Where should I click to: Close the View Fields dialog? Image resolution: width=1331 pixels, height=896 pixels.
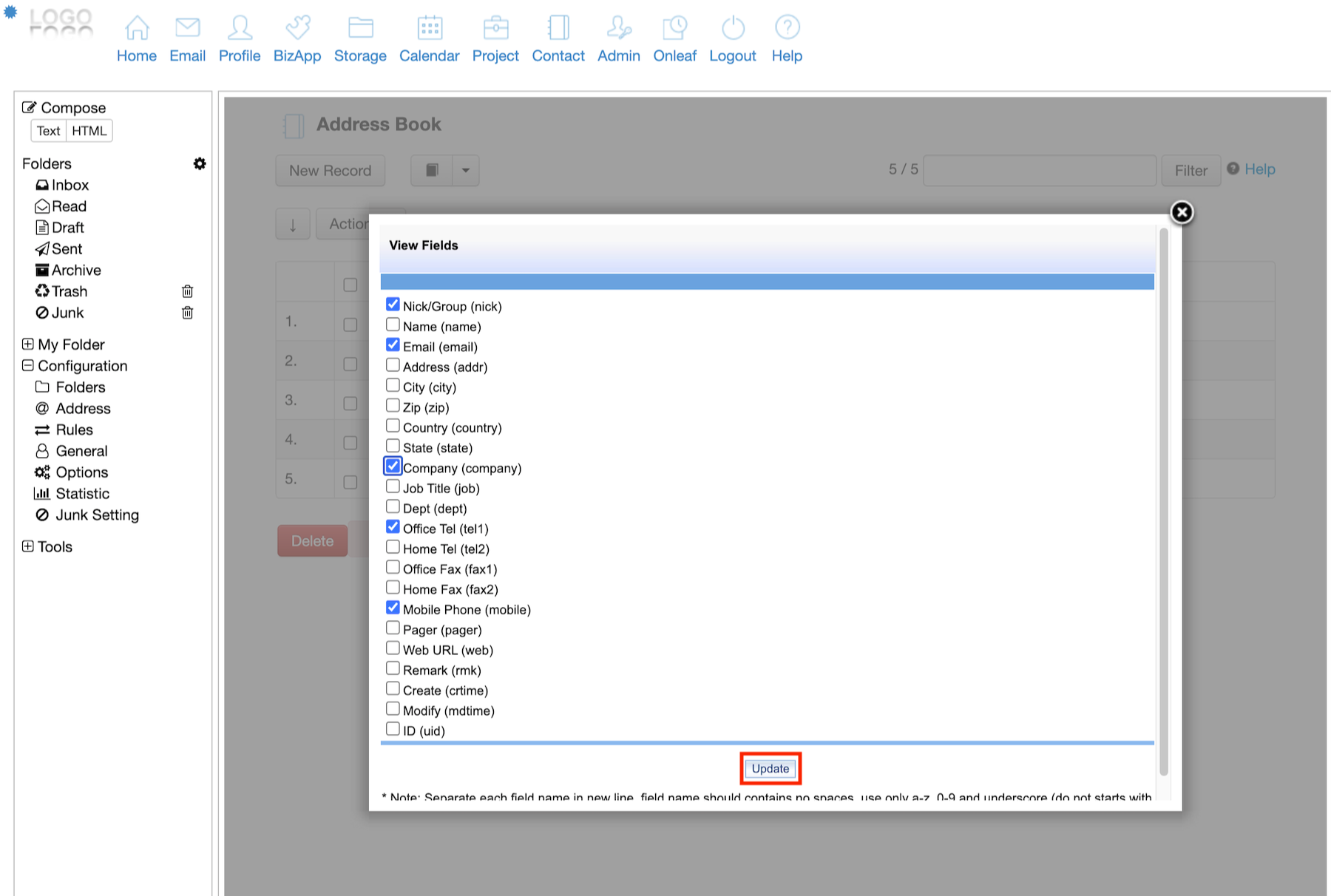point(1182,213)
